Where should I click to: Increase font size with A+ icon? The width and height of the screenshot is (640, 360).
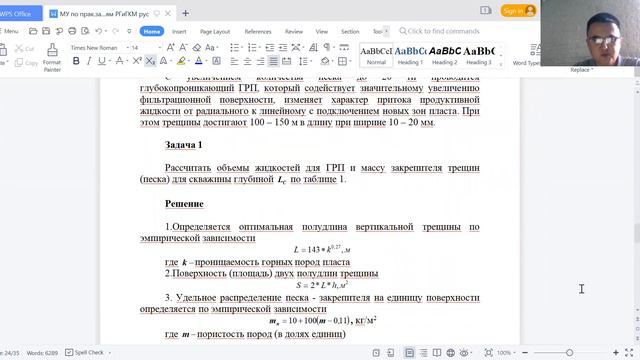[x=171, y=48]
